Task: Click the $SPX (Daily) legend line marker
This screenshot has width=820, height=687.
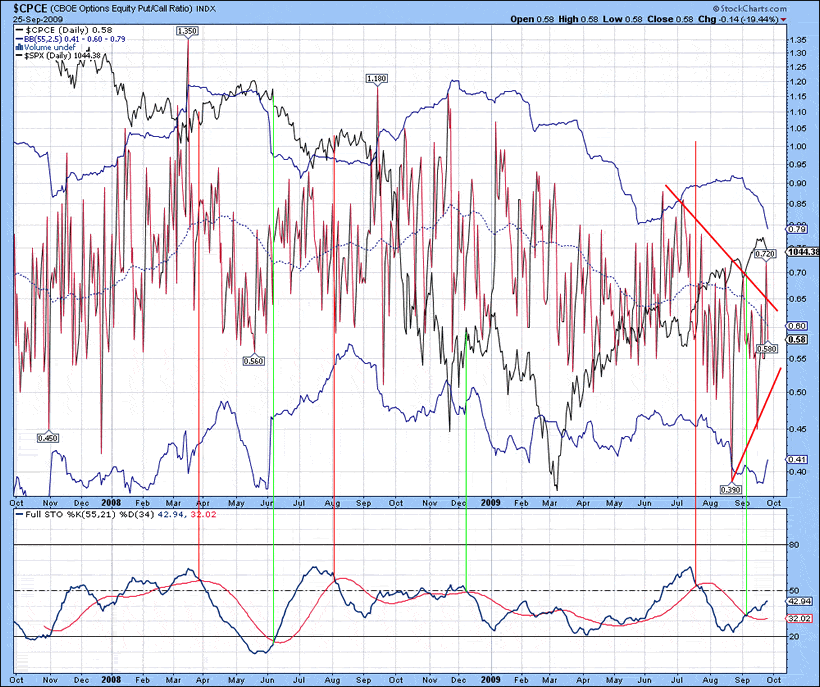Action: [x=19, y=55]
